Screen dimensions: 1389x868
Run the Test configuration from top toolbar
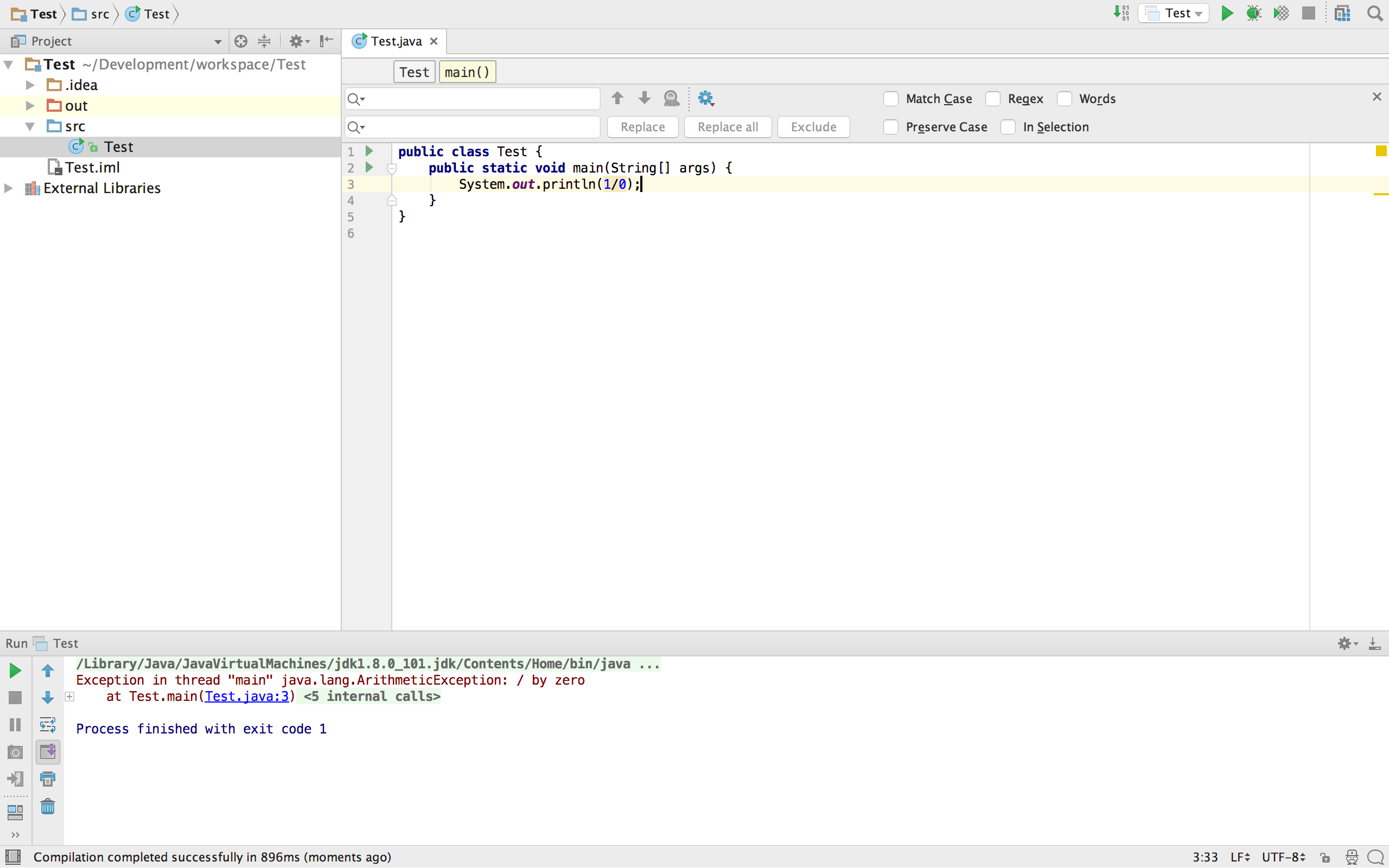pyautogui.click(x=1227, y=13)
